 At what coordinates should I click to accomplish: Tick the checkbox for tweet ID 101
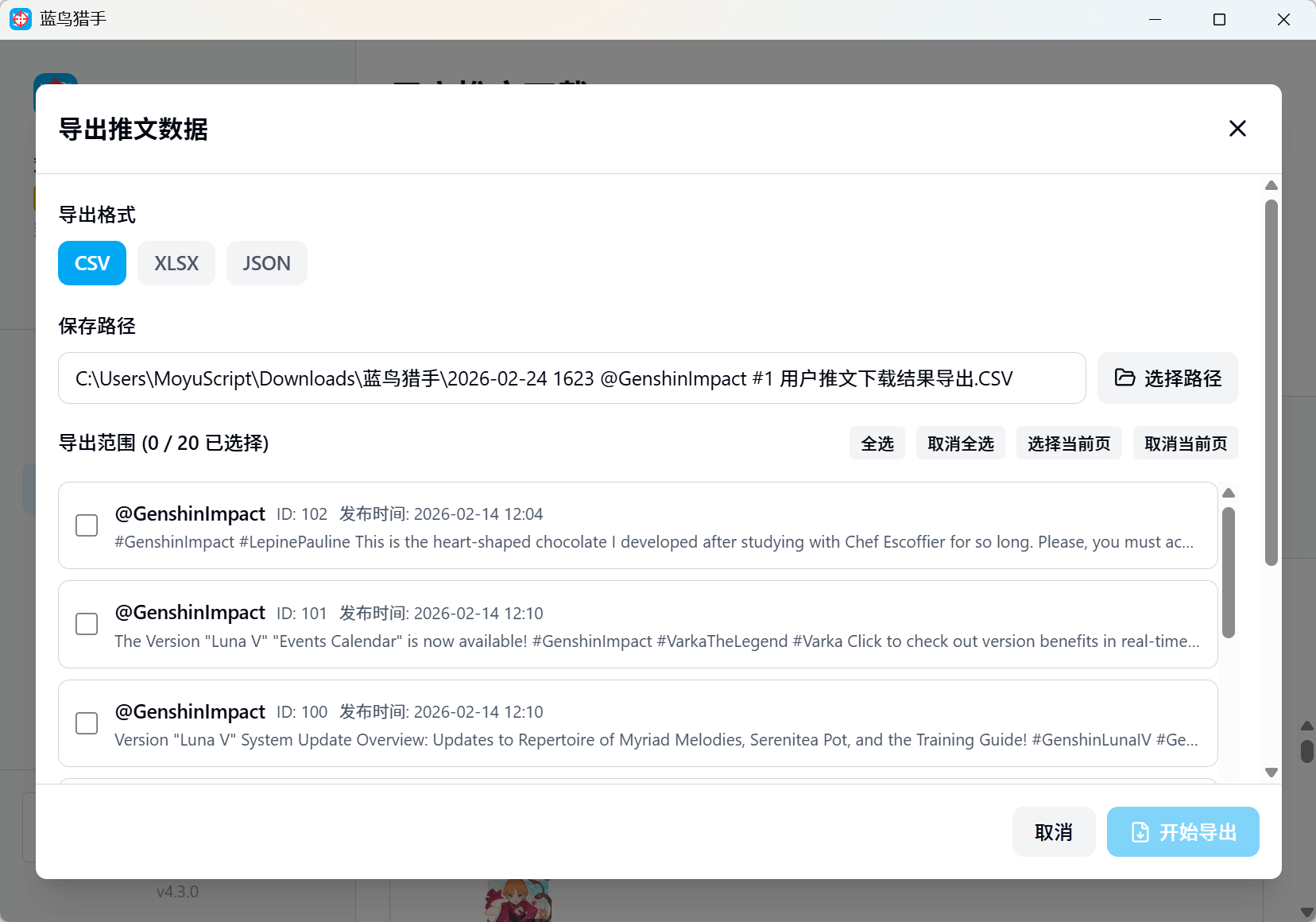87,624
